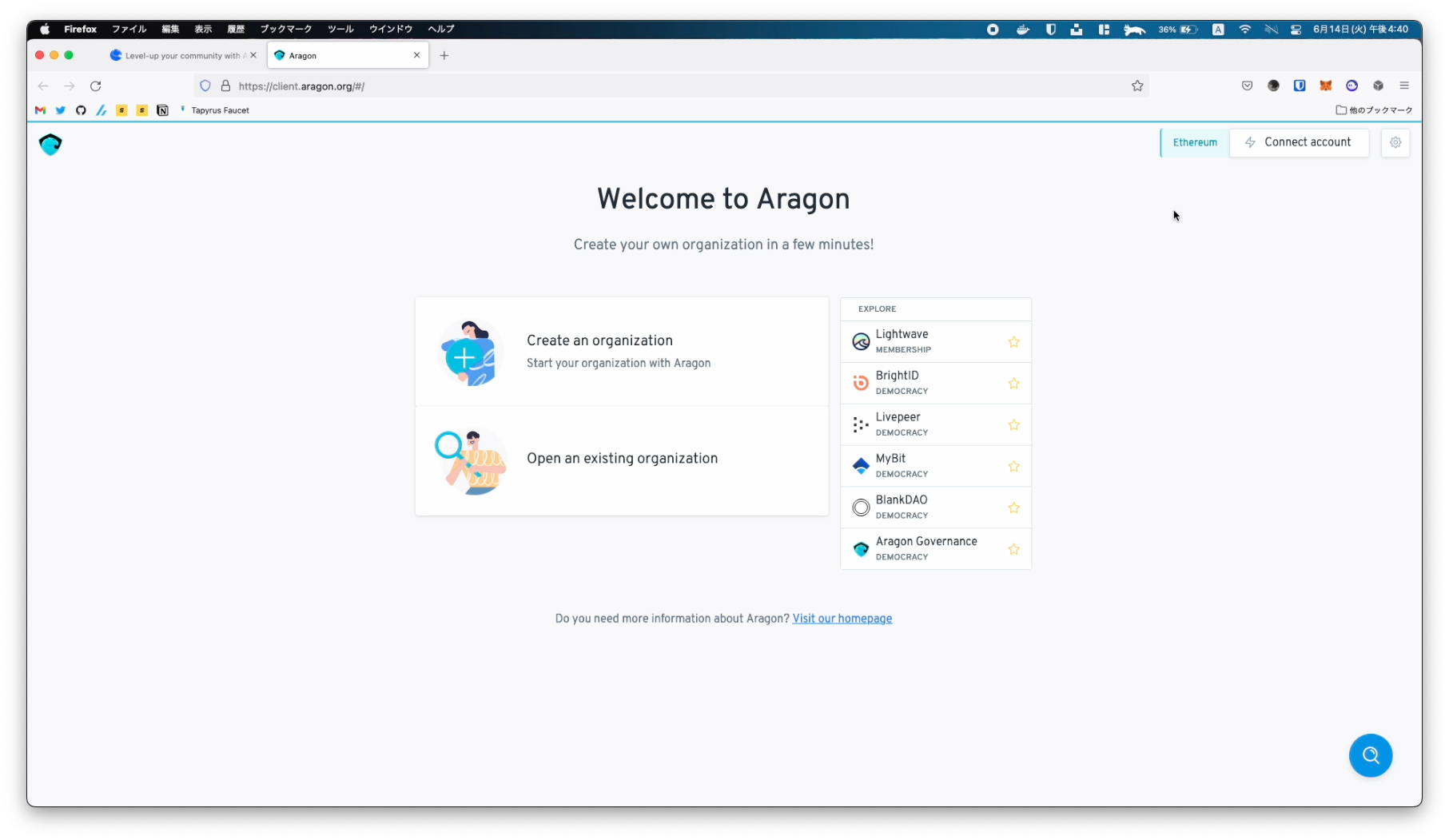Screen dimensions: 1449x840
Task: Click the Connect account button
Action: coord(1299,142)
